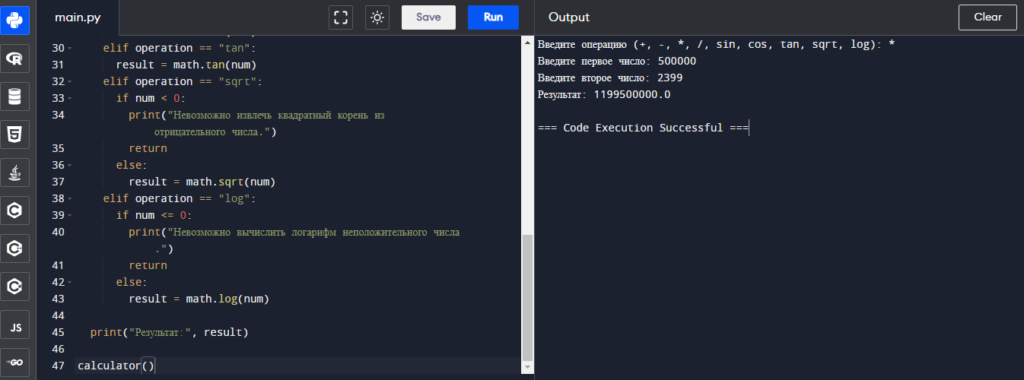This screenshot has width=1024, height=380.
Task: Open the Go language compiler
Action: coord(14,362)
